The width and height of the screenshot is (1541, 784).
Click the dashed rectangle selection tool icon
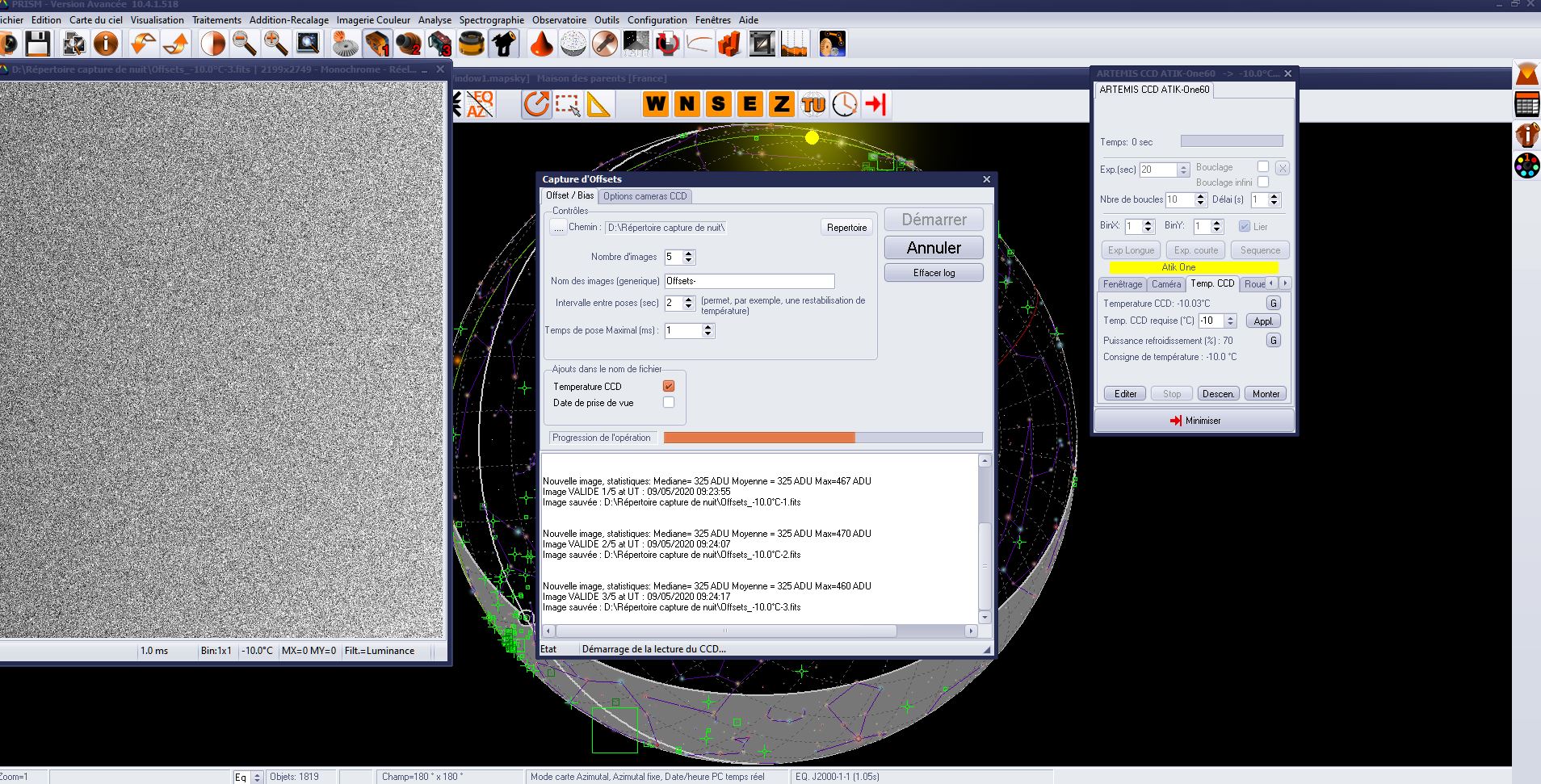(x=568, y=105)
